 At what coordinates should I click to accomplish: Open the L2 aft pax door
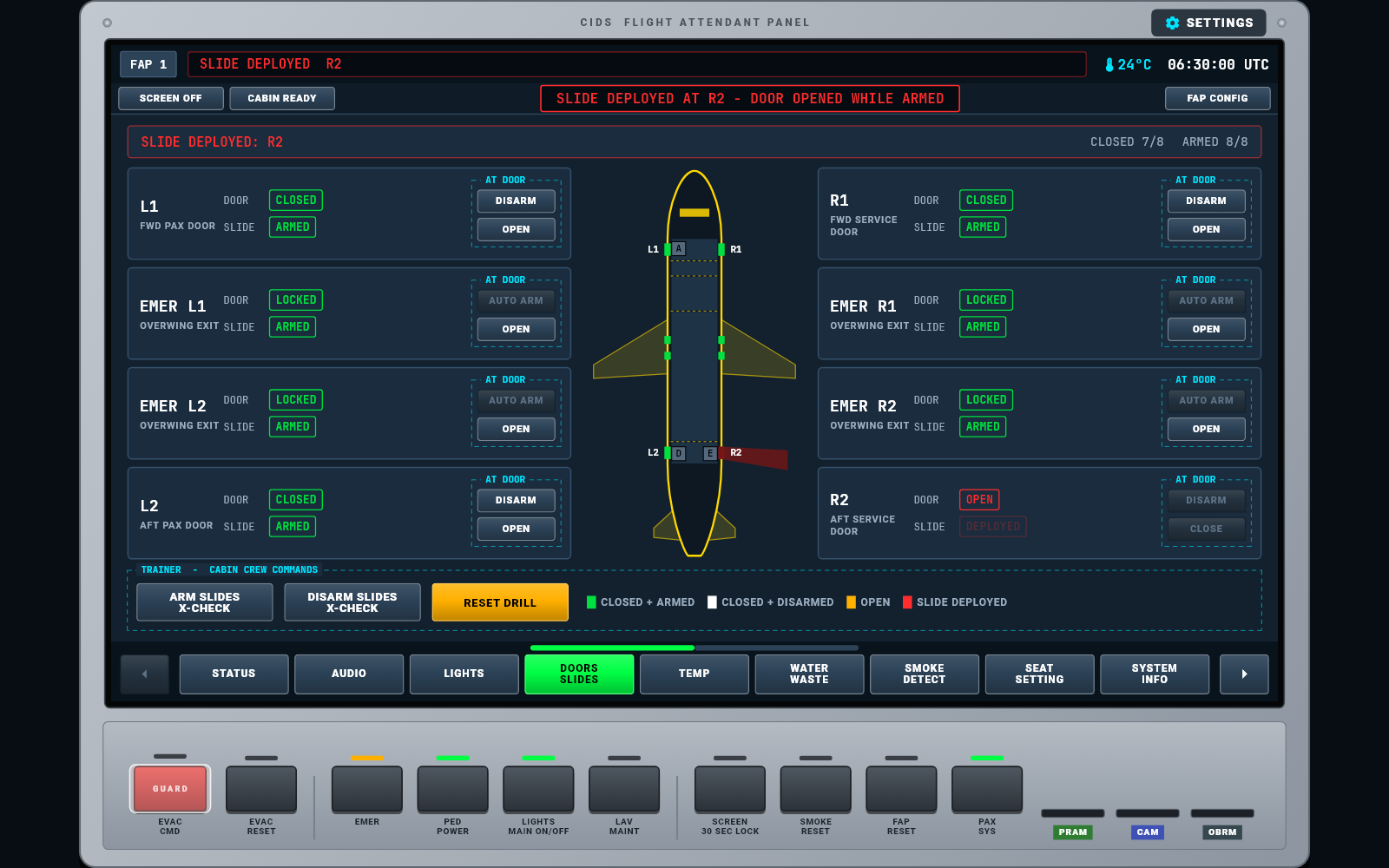coord(517,529)
